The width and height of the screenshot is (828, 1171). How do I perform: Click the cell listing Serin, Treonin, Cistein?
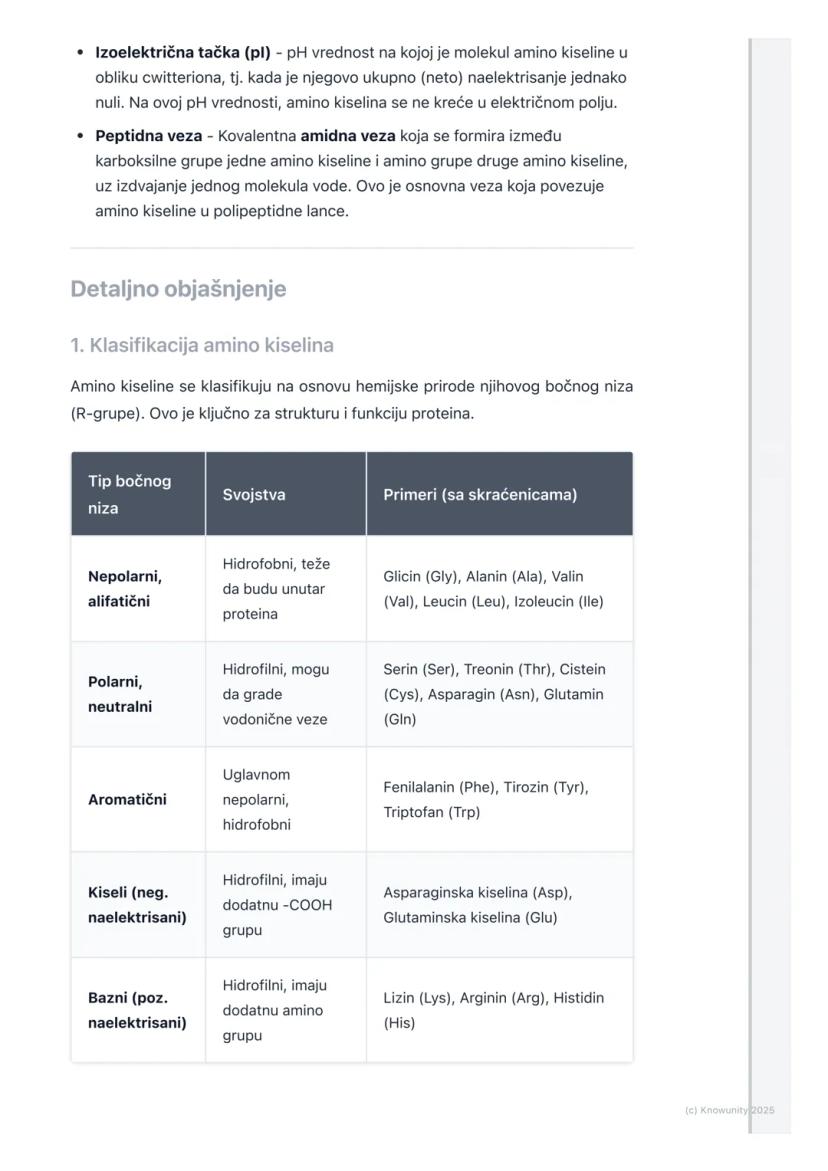pos(494,694)
